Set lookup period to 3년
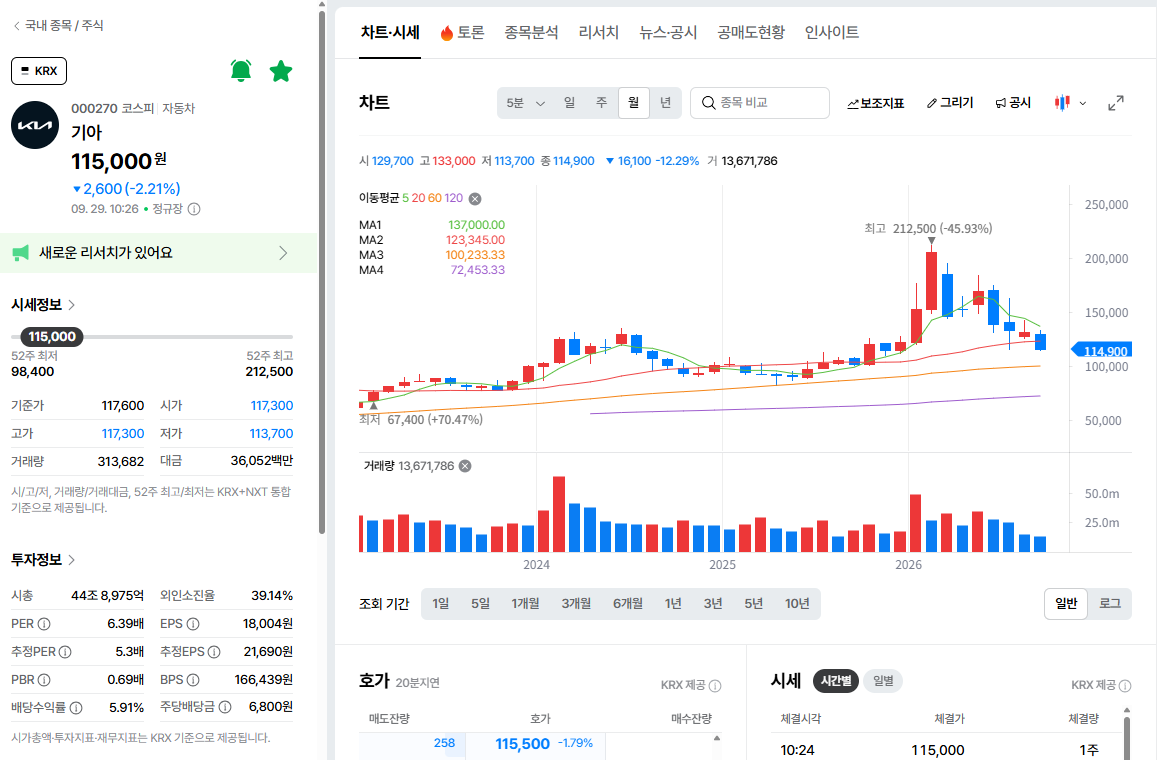Image resolution: width=1157 pixels, height=760 pixels. click(x=713, y=604)
